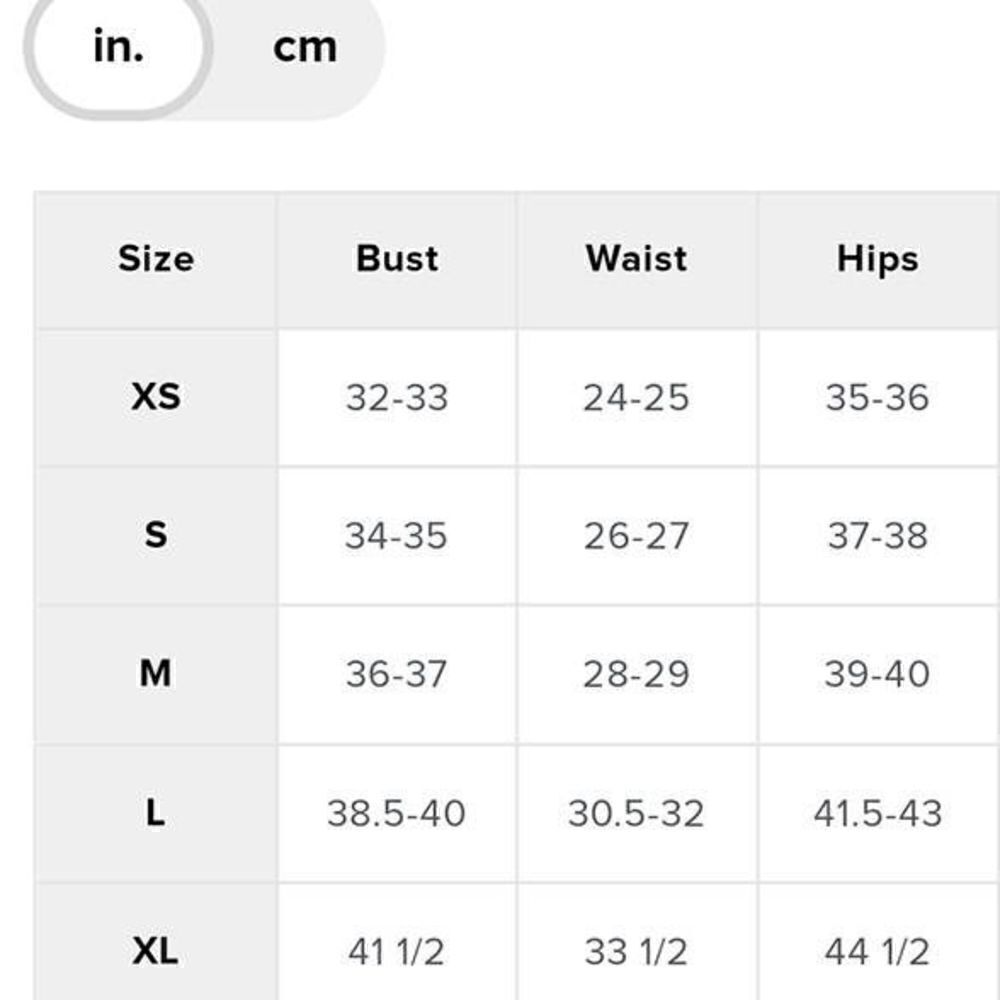Select the L size row label

(156, 813)
